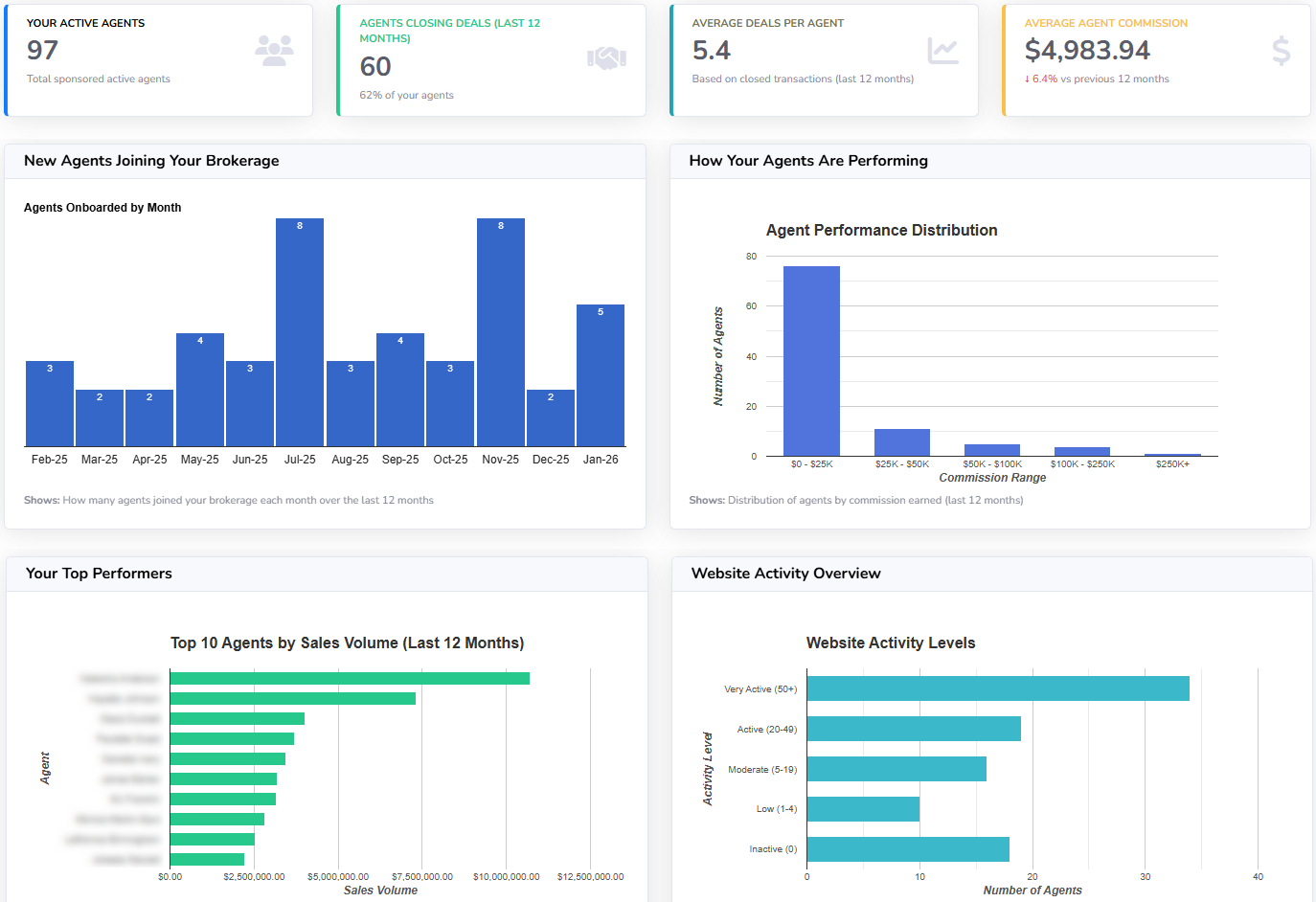Click the group of people icon
Image resolution: width=1316 pixels, height=902 pixels.
coord(274,51)
